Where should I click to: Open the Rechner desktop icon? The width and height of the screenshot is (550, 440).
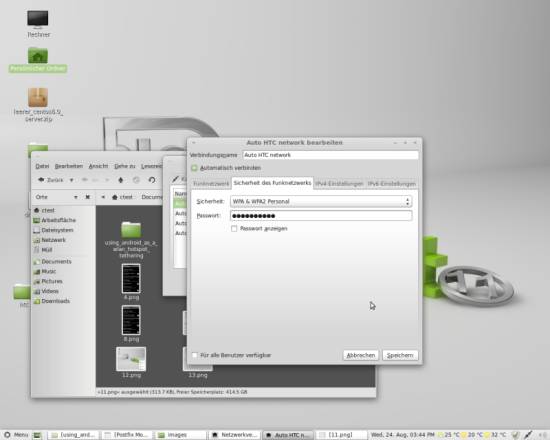[38, 24]
